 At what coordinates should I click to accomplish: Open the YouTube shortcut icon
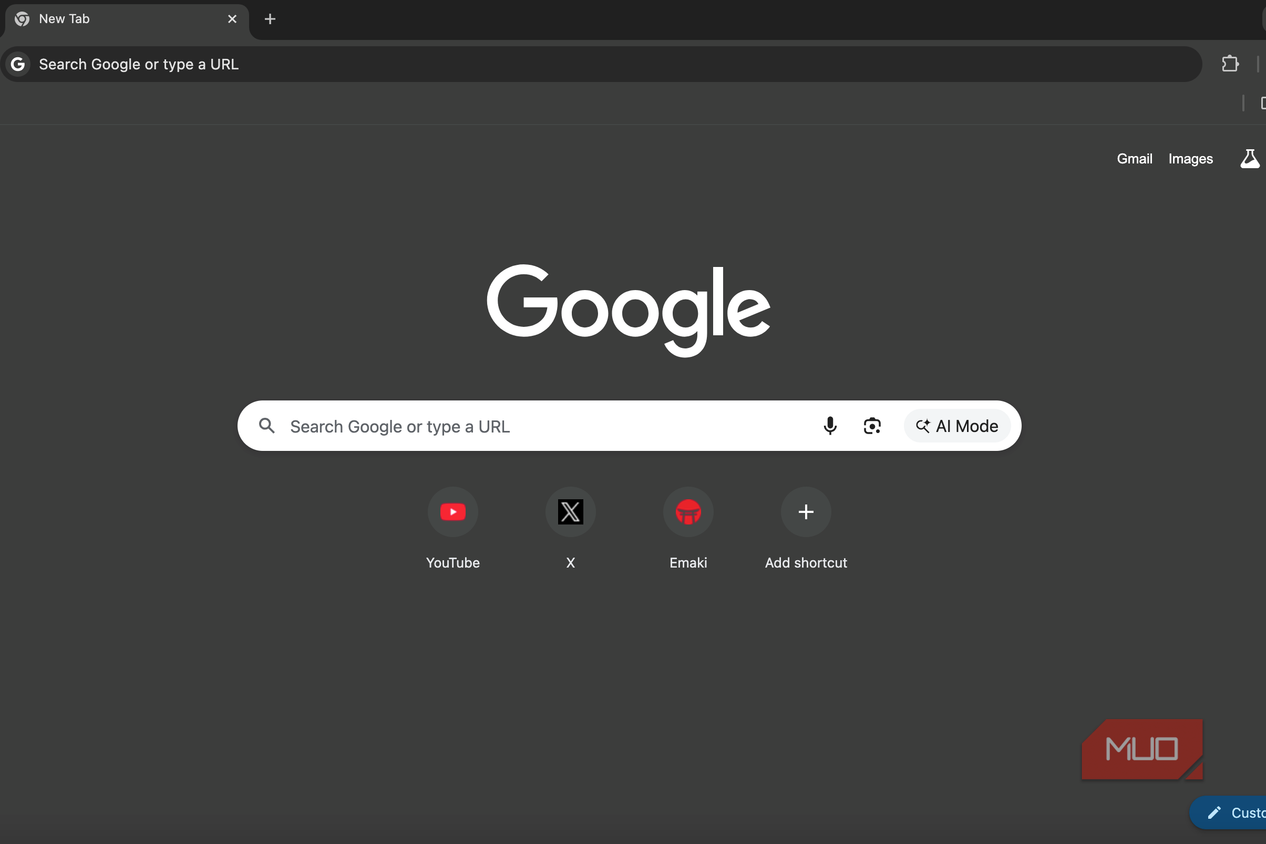click(x=453, y=512)
